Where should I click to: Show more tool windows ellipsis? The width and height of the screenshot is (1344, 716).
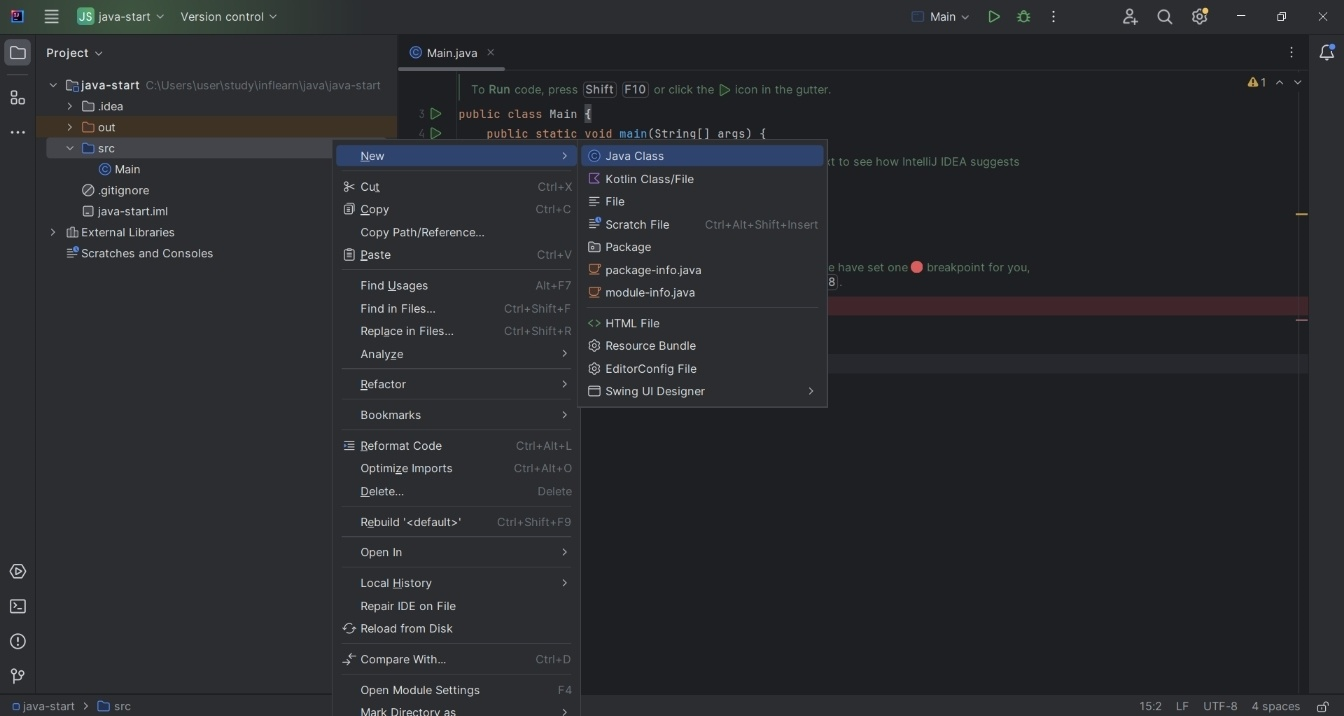[17, 132]
